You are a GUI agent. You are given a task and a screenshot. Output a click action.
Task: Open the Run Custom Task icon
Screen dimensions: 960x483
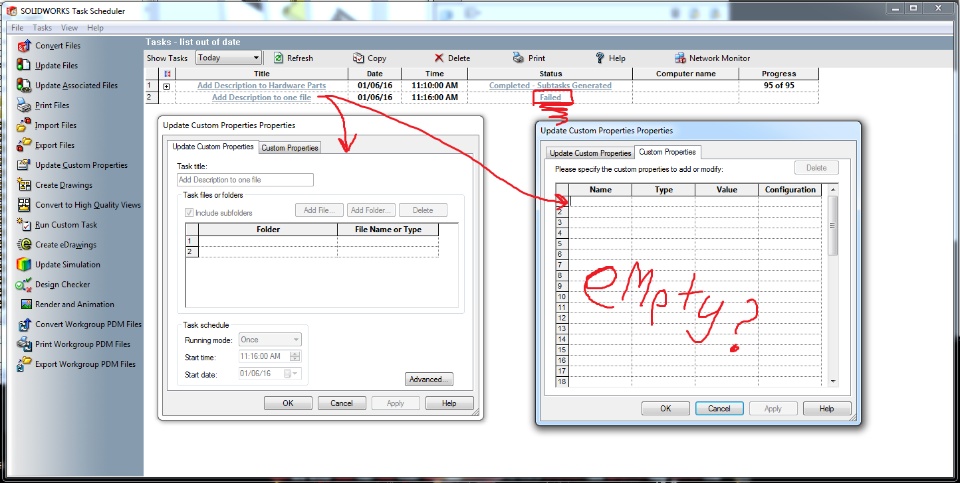point(24,225)
